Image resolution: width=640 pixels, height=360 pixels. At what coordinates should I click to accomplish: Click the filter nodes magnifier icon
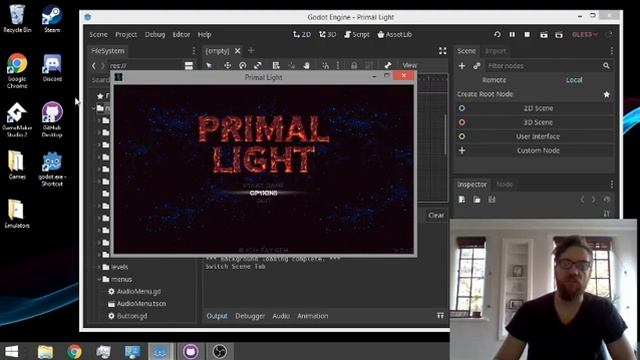point(606,66)
